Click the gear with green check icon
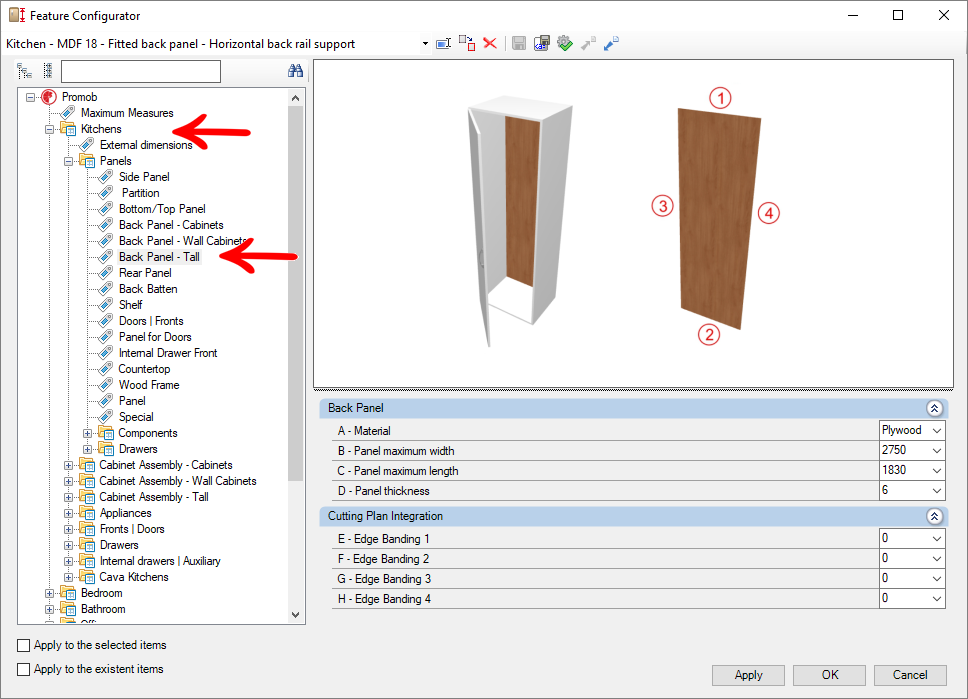 [565, 43]
